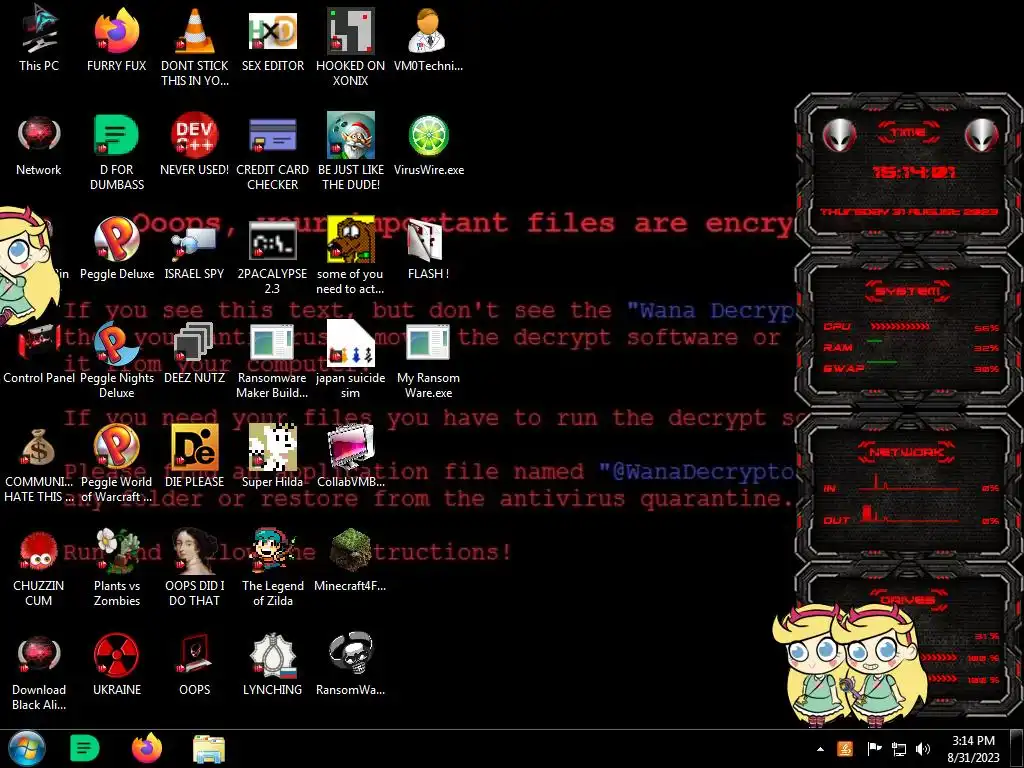Click the TIME gadget clock display
This screenshot has height=768, width=1024.
(x=914, y=172)
